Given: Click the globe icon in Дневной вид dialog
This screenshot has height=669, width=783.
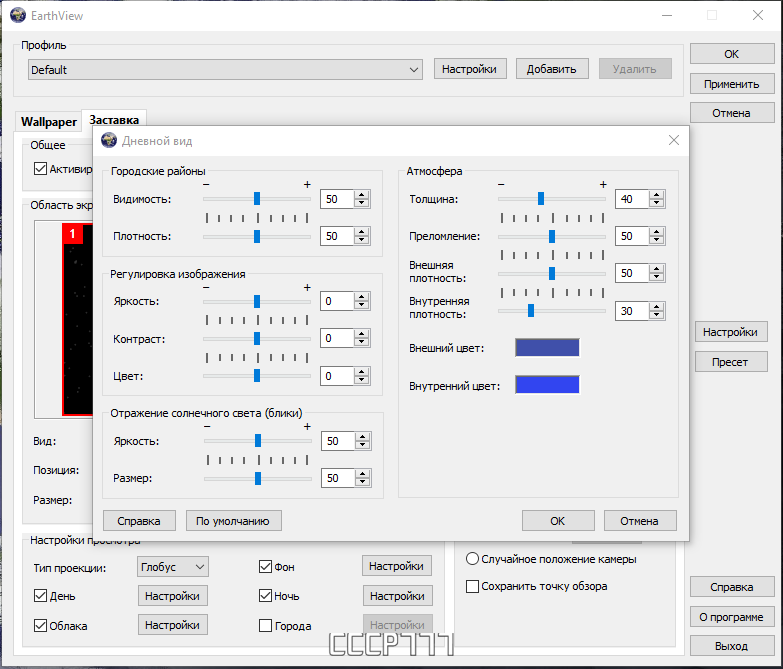Looking at the screenshot, I should coord(109,140).
